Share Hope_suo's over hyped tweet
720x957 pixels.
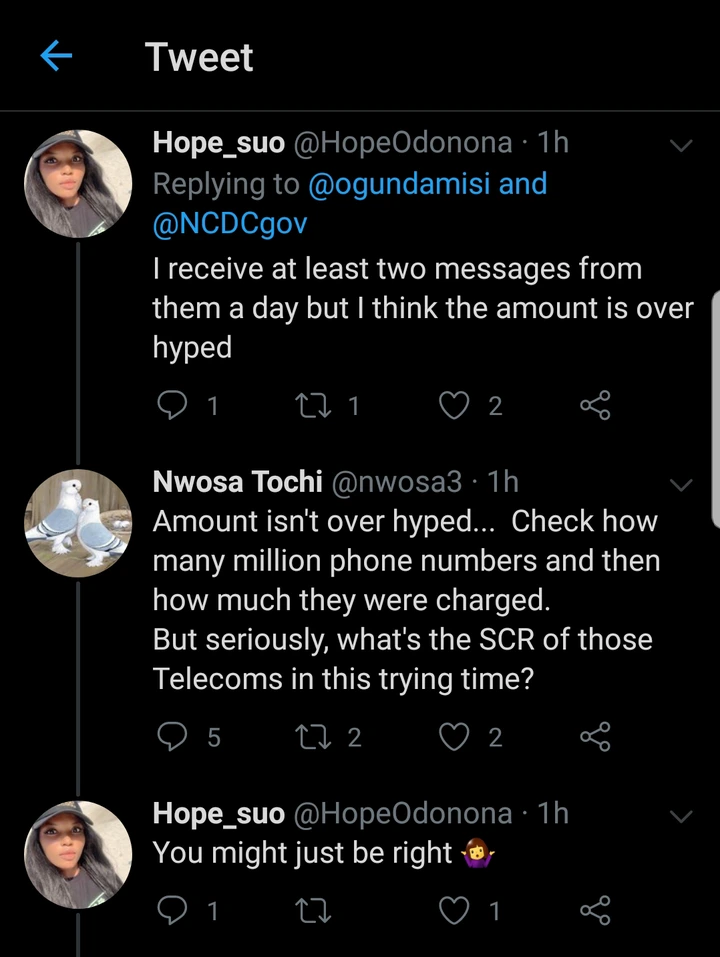(x=595, y=405)
